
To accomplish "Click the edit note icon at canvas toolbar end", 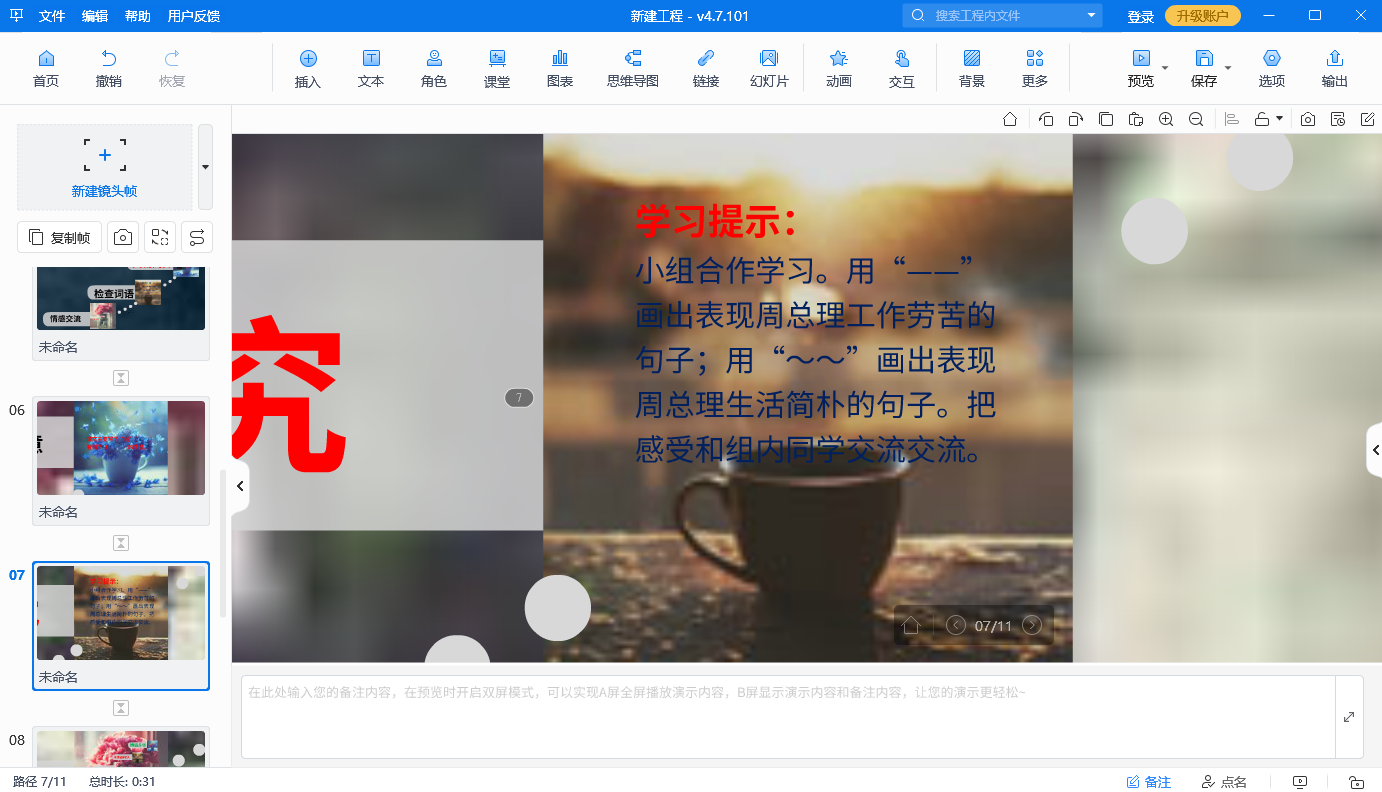I will pyautogui.click(x=1368, y=119).
